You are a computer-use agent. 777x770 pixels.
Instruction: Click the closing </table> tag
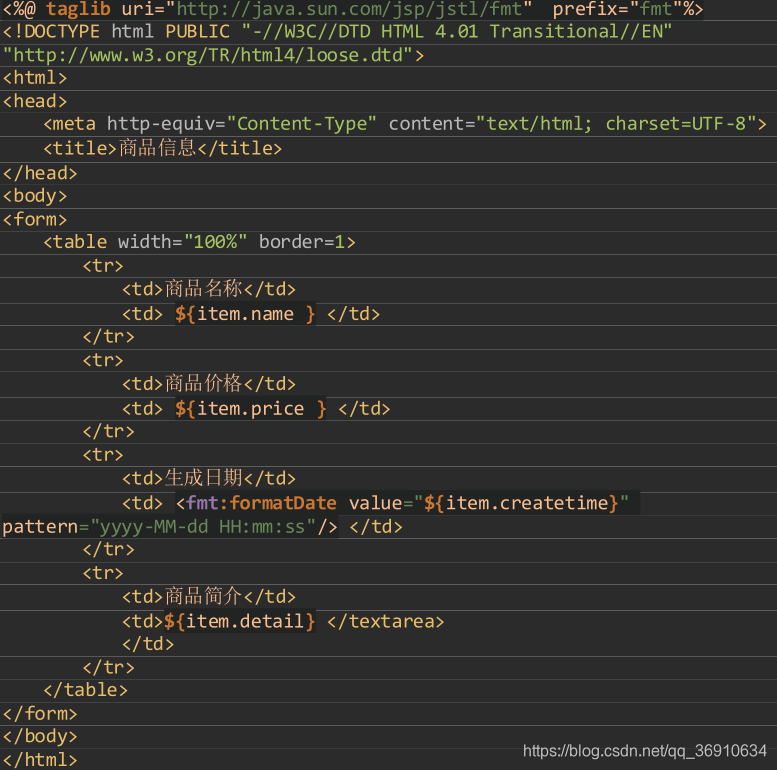click(x=85, y=690)
